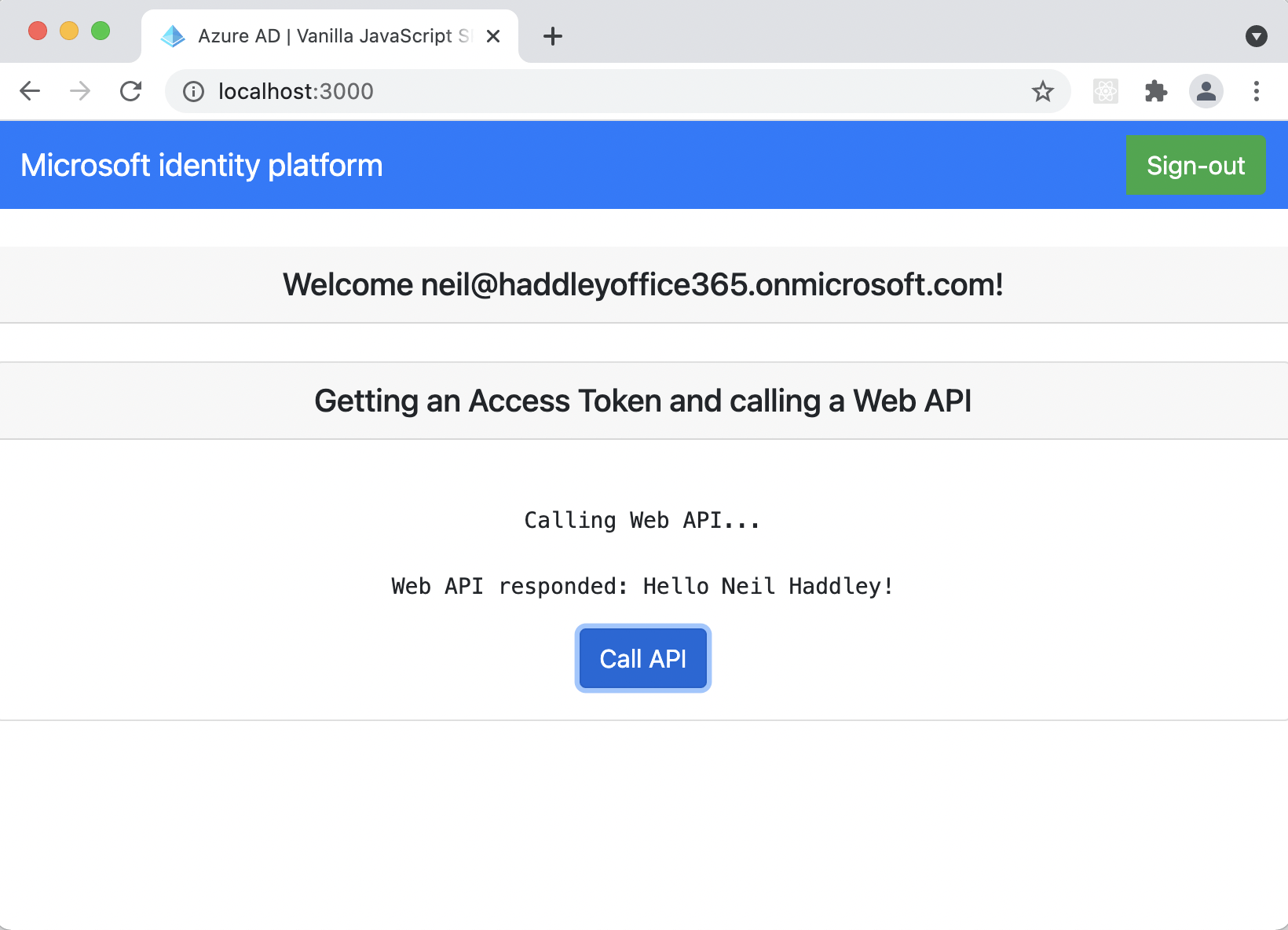Click the Microsoft identity platform brand link

tap(202, 165)
